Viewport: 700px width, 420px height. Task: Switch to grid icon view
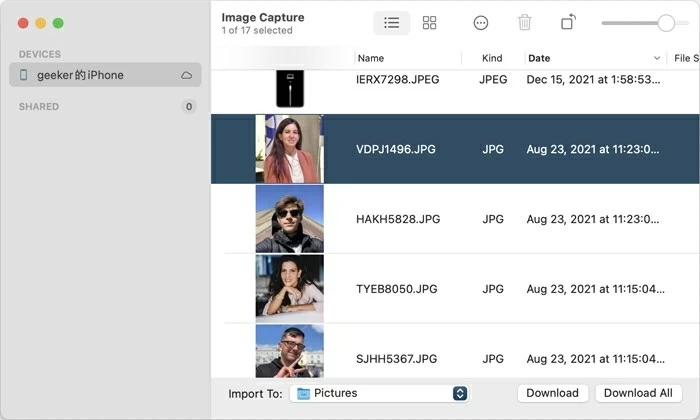[x=430, y=23]
